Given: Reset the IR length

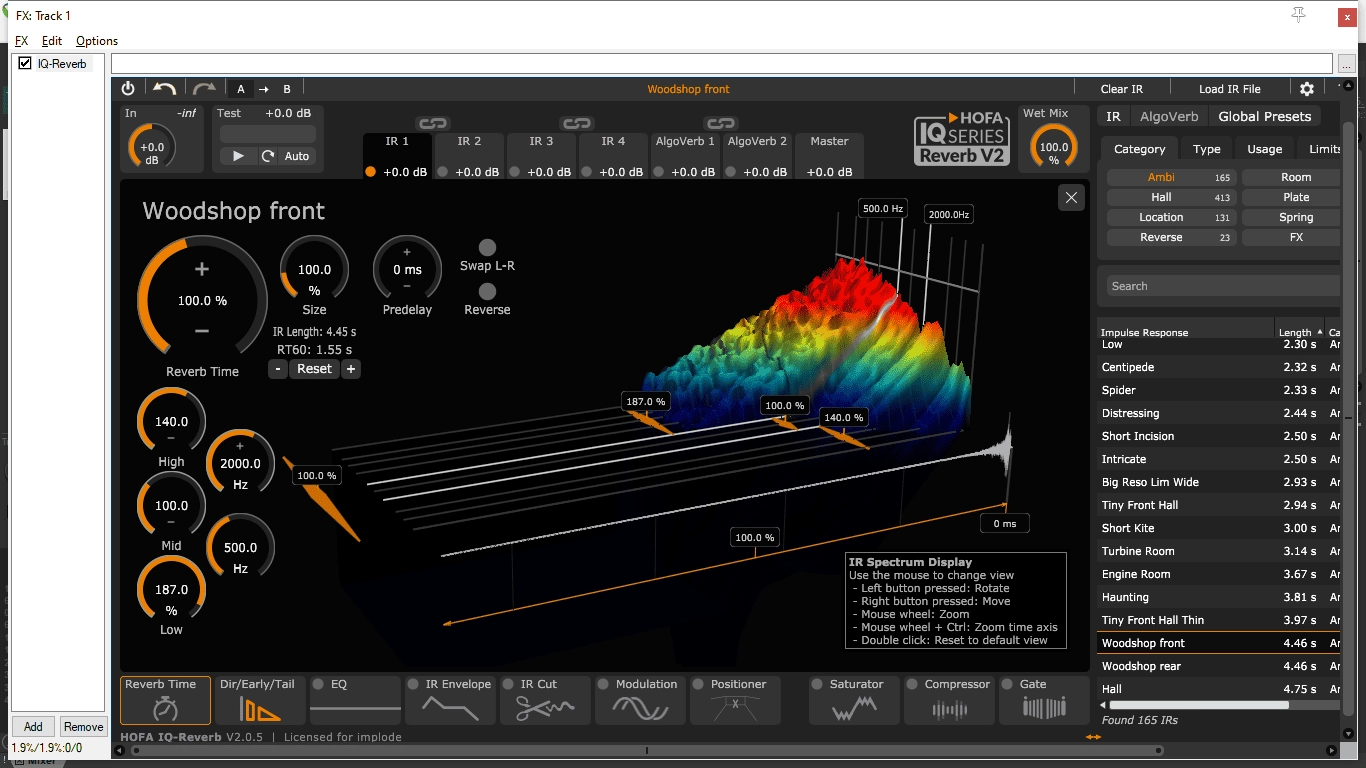Looking at the screenshot, I should tap(314, 369).
